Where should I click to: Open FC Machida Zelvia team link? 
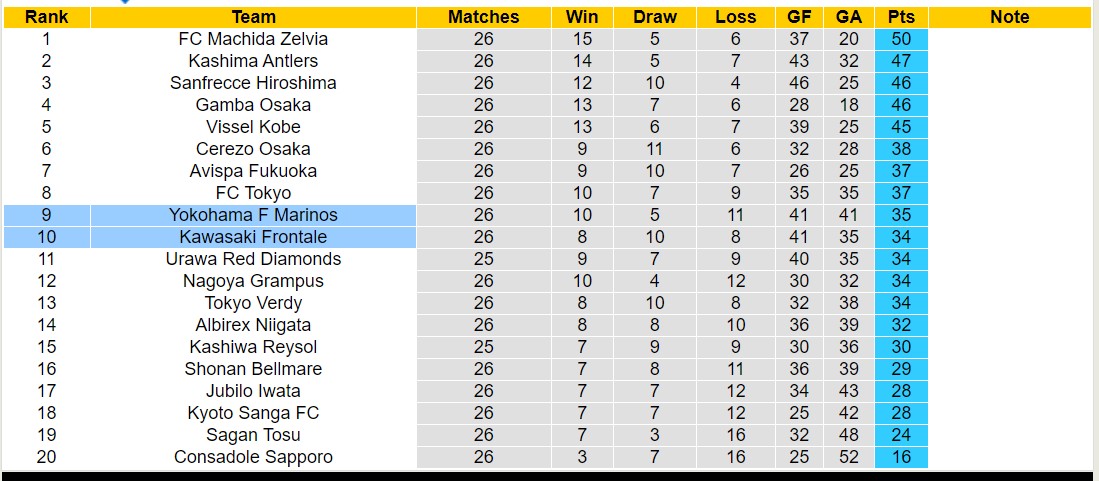point(253,39)
